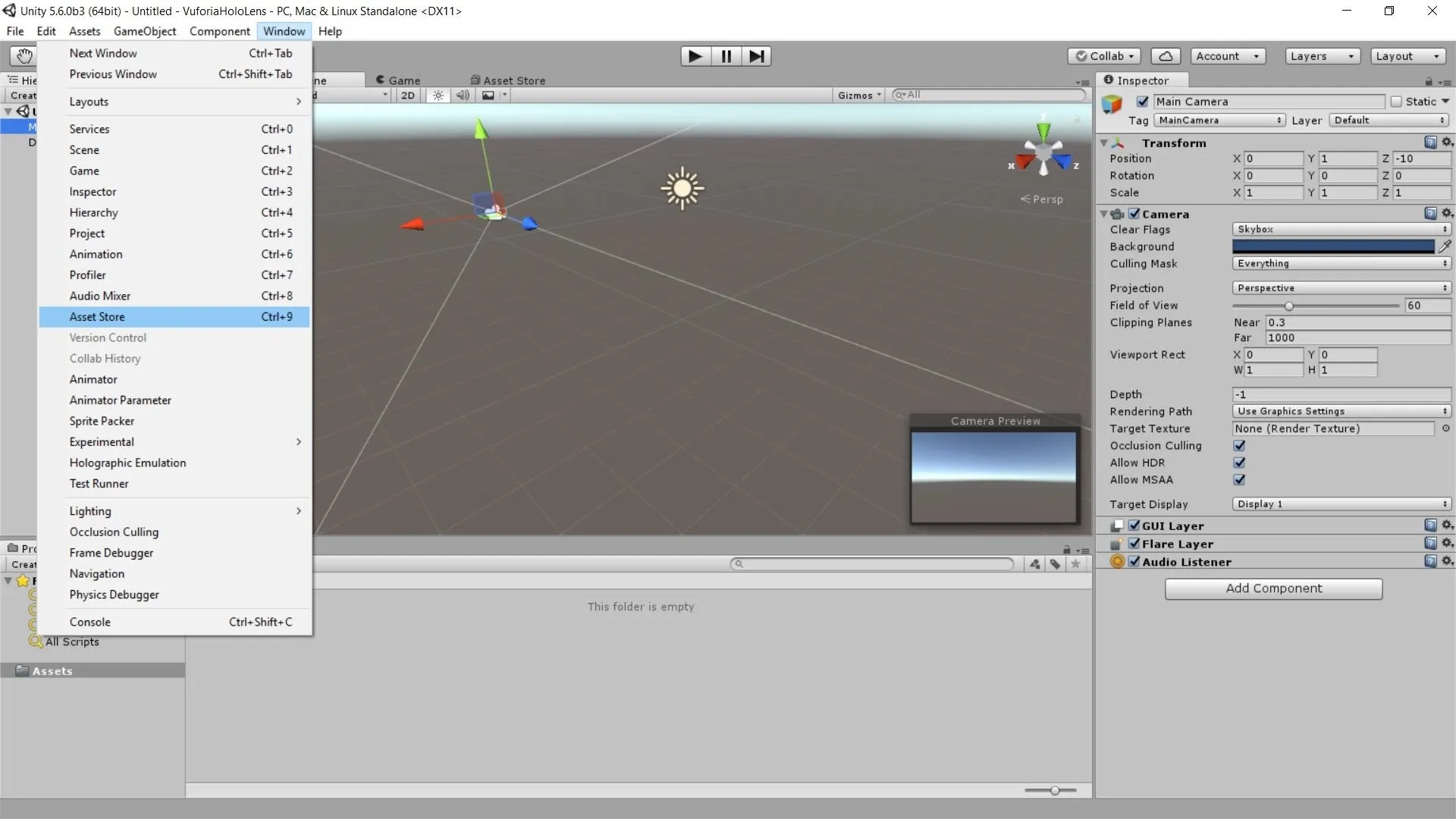1456x819 pixels.
Task: Click the Transform help book icon
Action: (1430, 143)
